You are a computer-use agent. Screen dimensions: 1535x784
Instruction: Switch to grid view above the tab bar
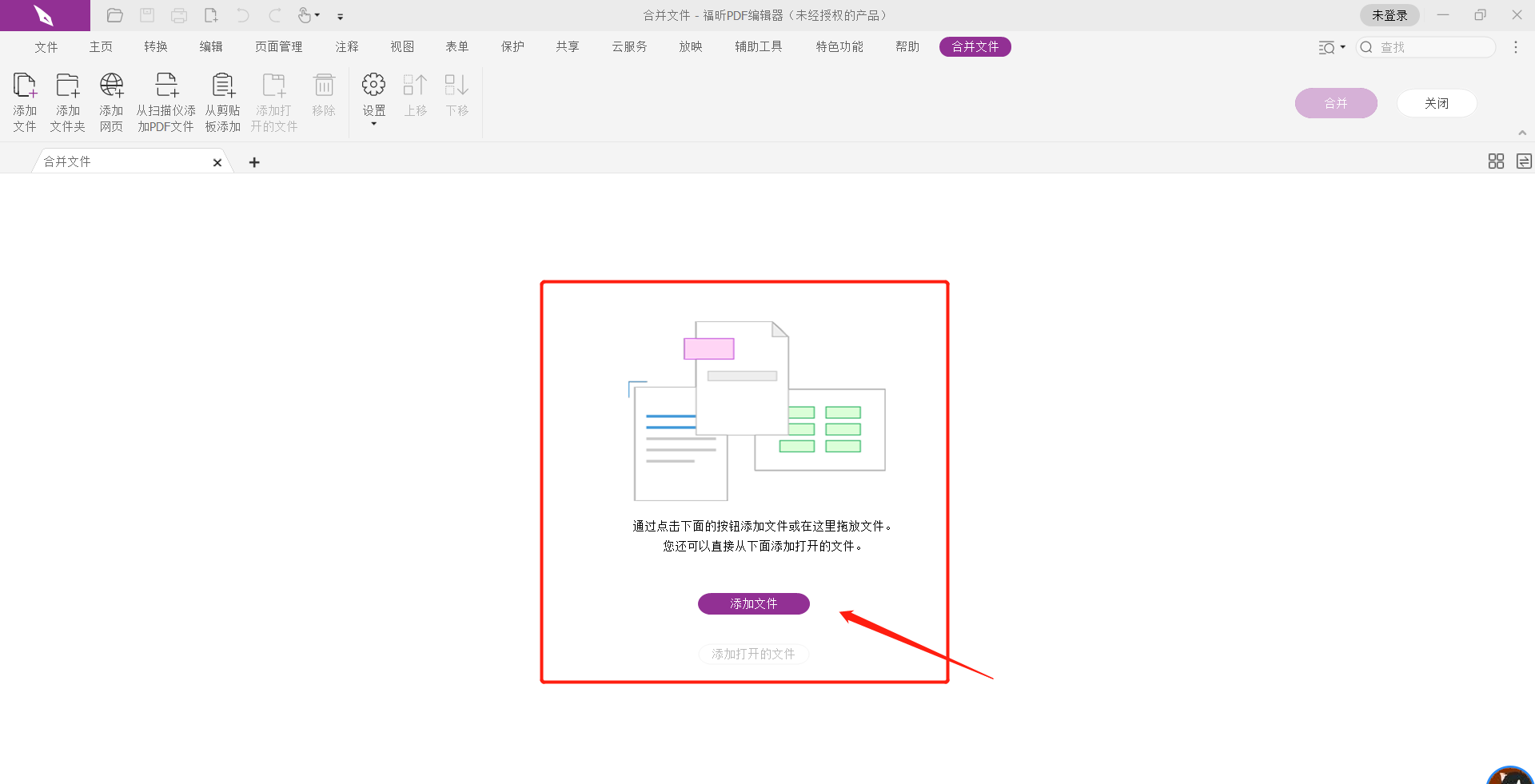pos(1496,161)
